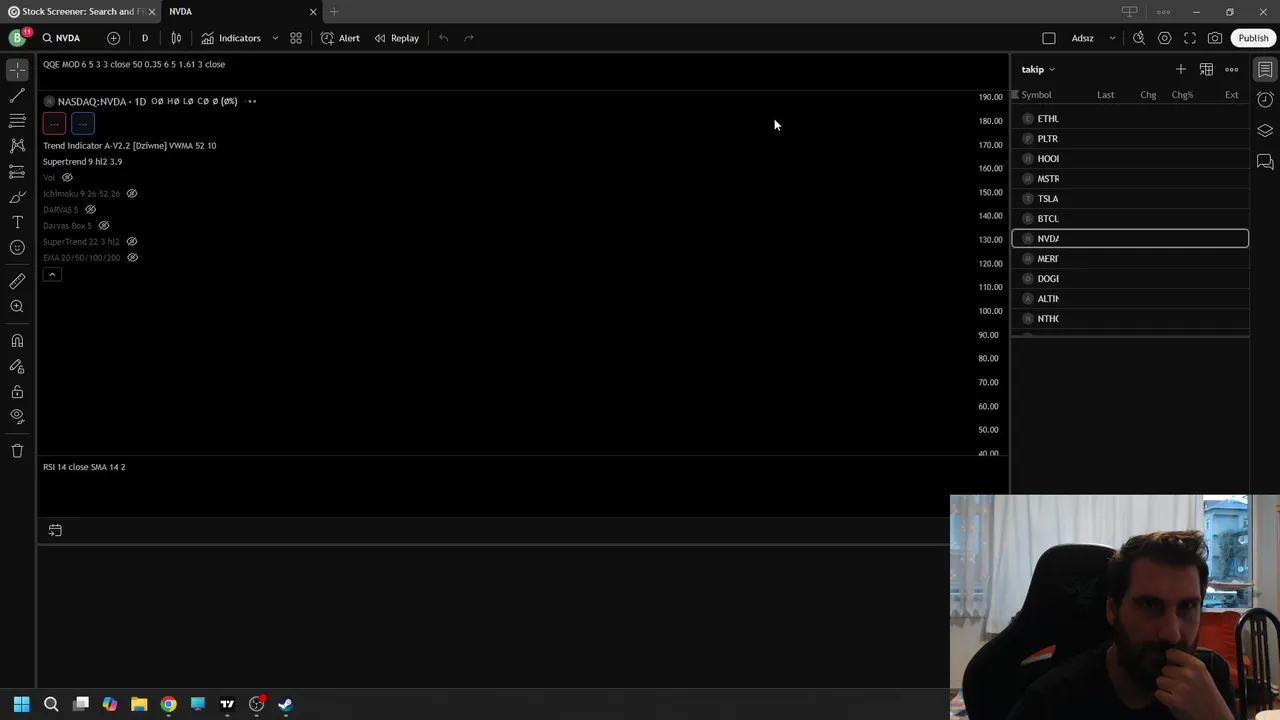Select TSLA in the watchlist

click(1130, 199)
